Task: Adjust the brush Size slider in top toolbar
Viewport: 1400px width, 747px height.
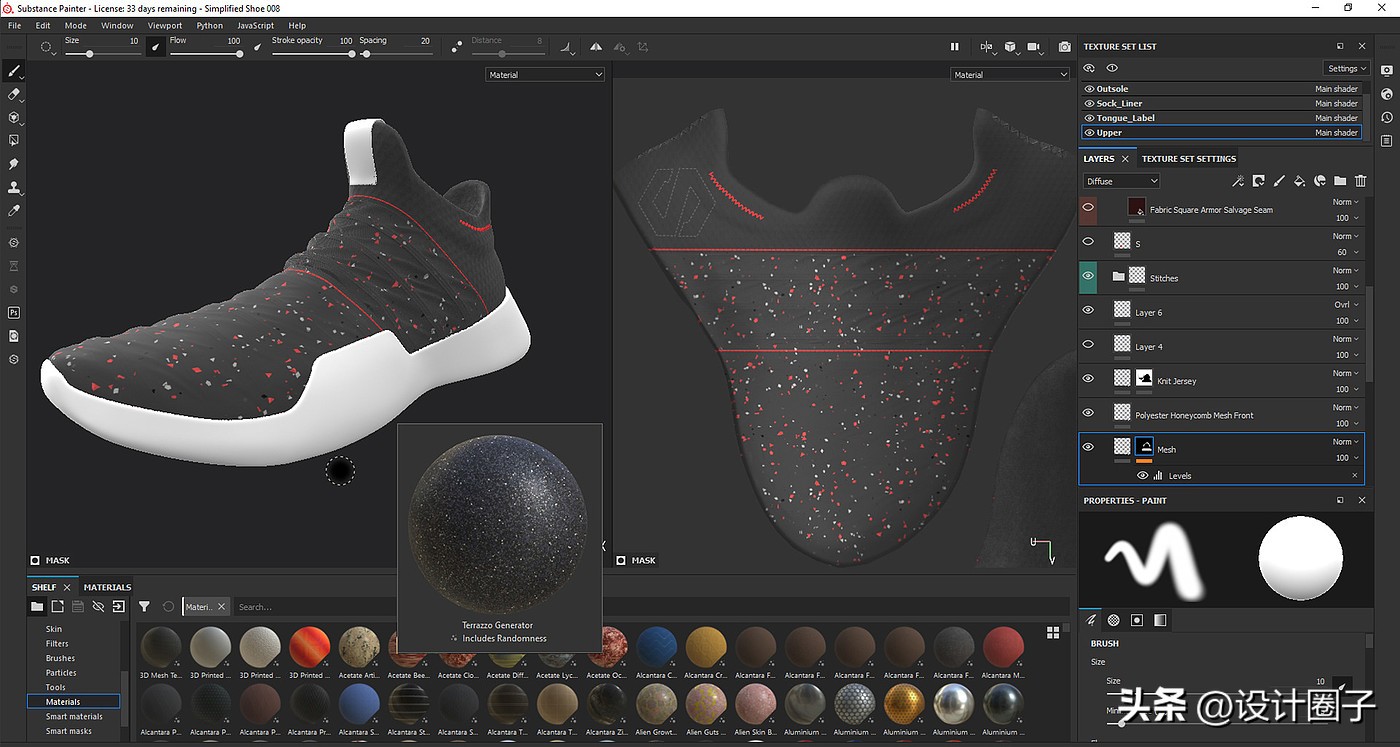Action: point(102,53)
